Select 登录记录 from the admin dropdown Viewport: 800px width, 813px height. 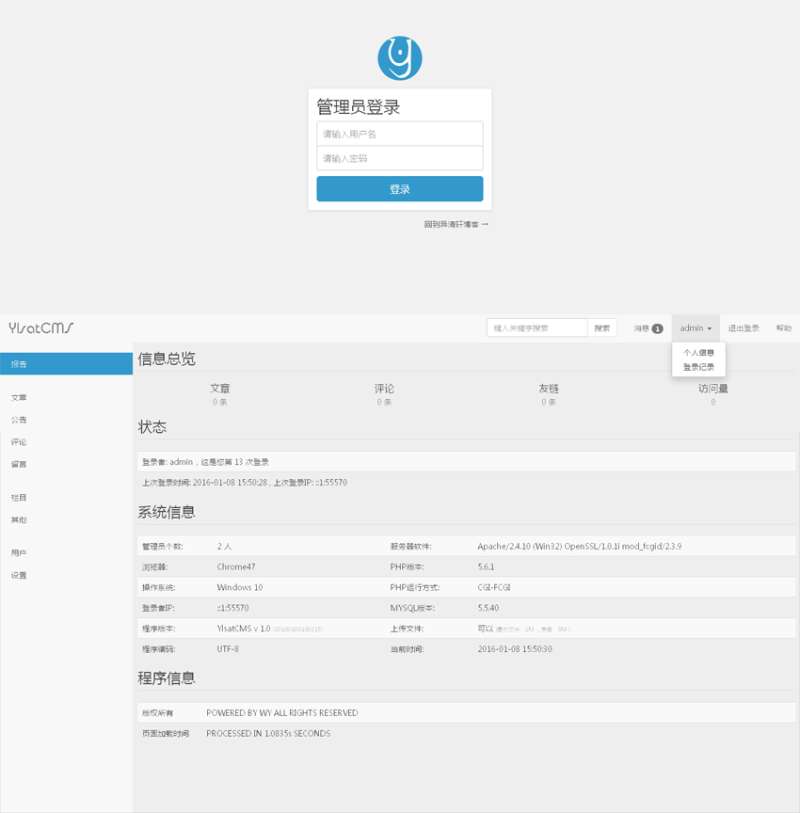click(700, 365)
